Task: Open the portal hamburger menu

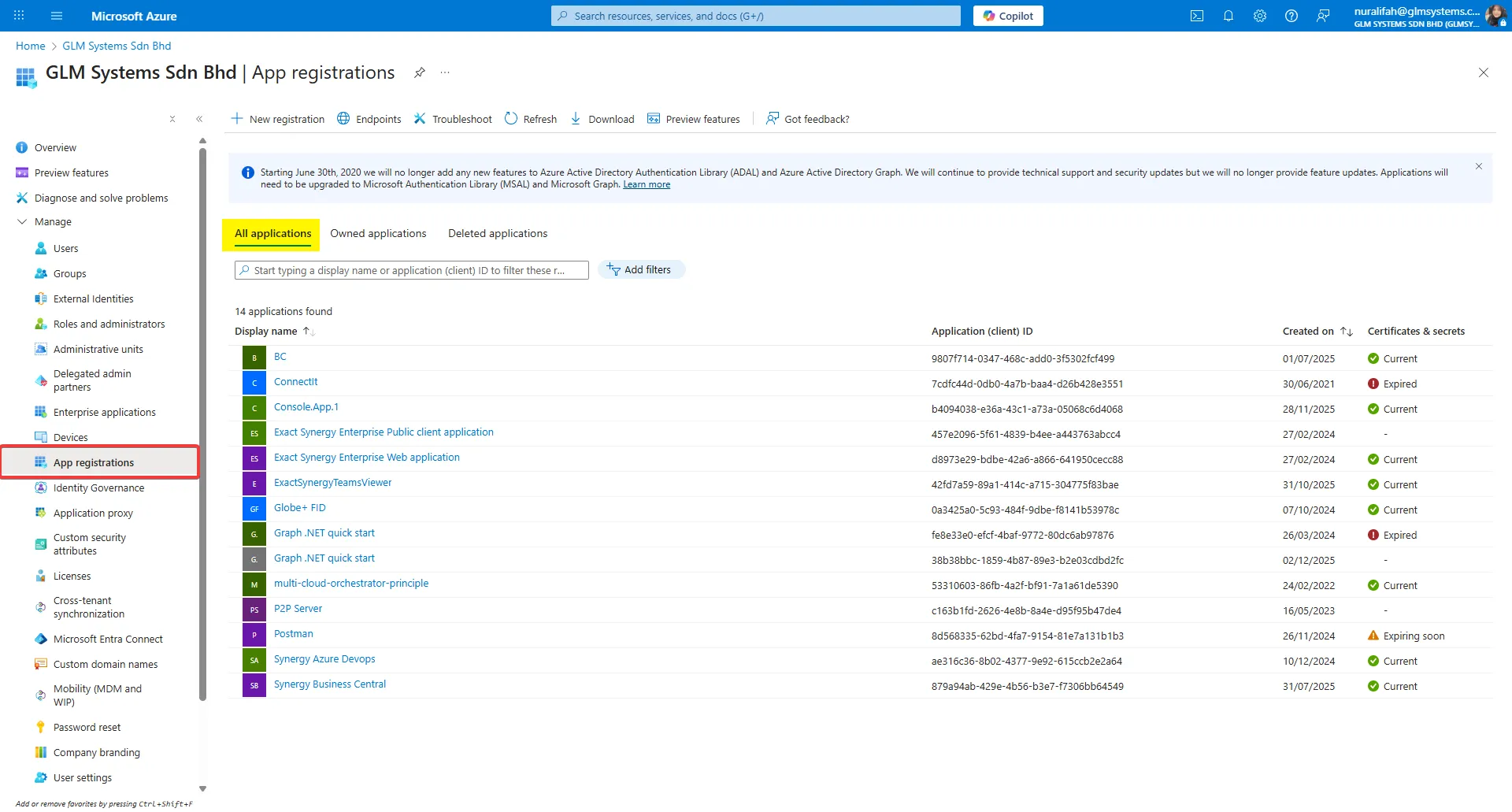Action: click(57, 16)
